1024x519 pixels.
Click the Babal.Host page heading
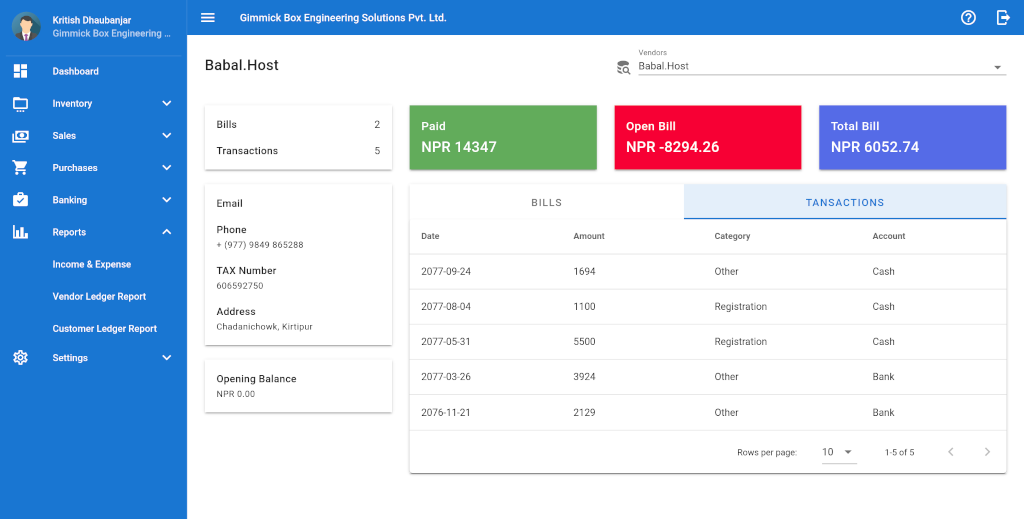(242, 65)
